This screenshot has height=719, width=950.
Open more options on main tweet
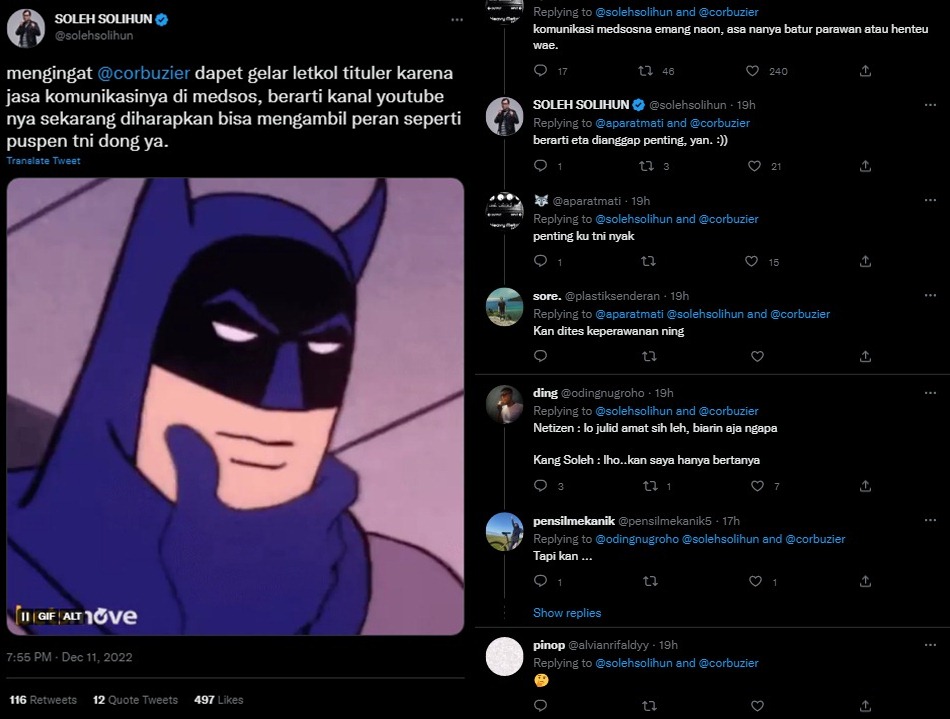tap(457, 20)
